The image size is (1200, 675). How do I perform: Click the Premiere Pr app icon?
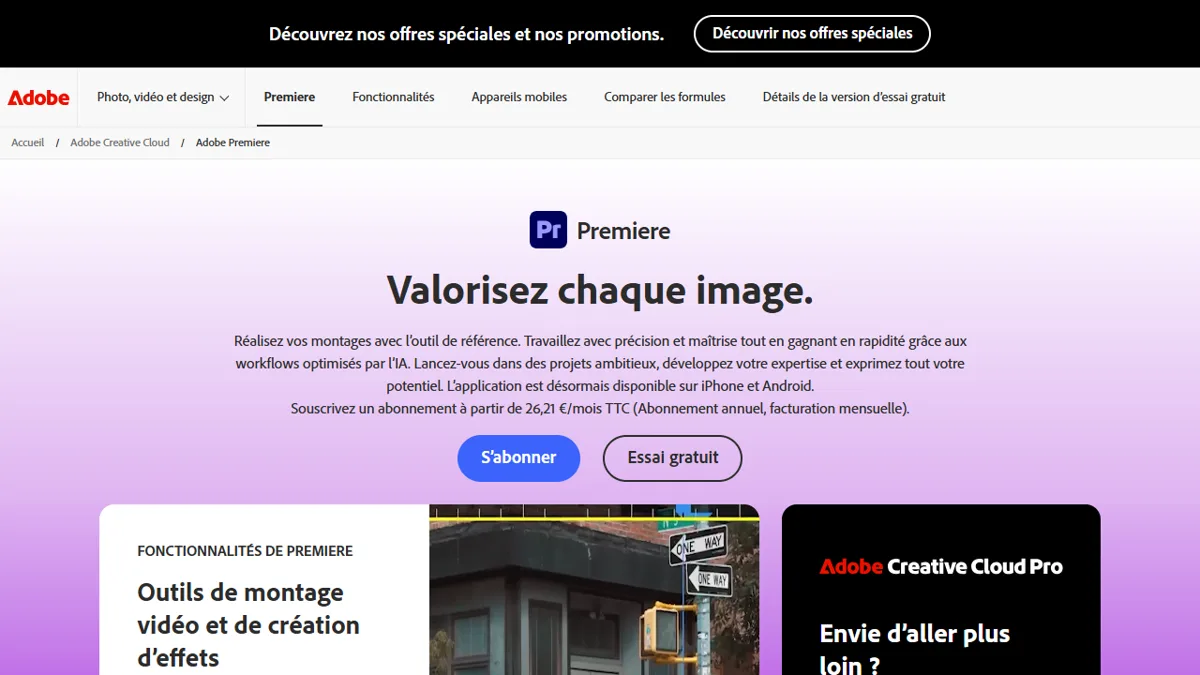pyautogui.click(x=548, y=230)
